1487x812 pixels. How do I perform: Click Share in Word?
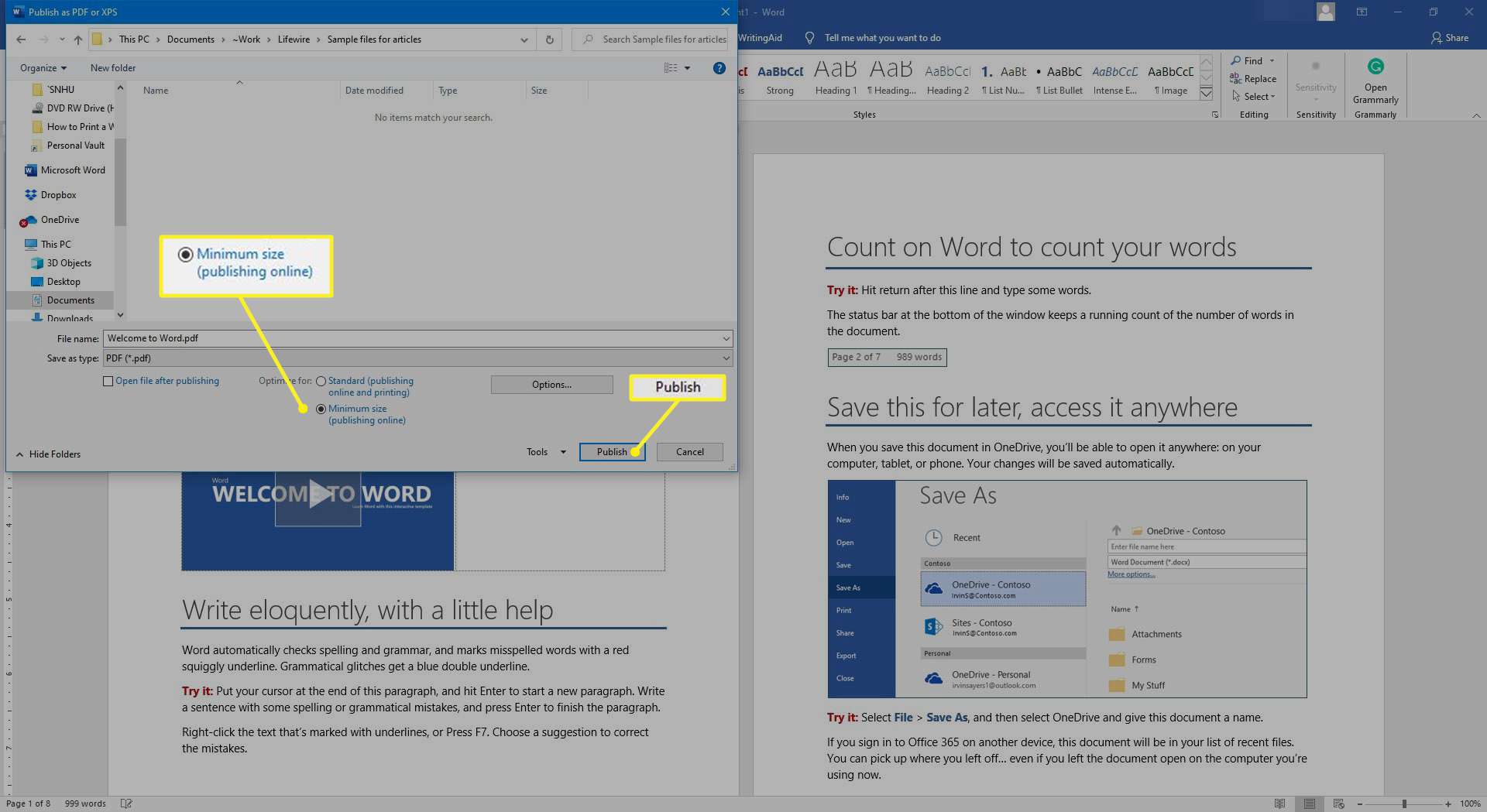pyautogui.click(x=1450, y=38)
